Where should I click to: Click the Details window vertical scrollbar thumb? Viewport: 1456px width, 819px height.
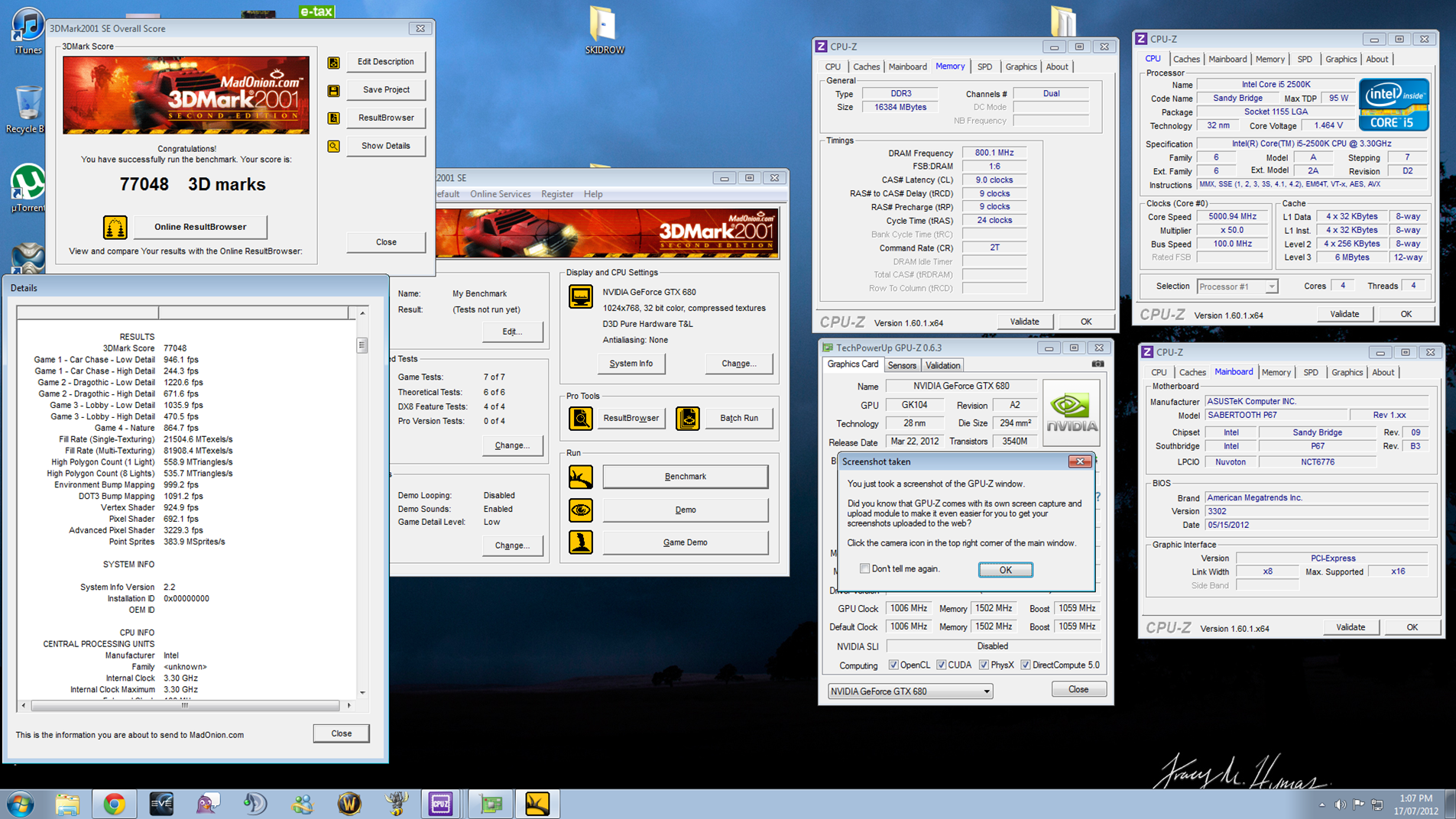coord(362,345)
